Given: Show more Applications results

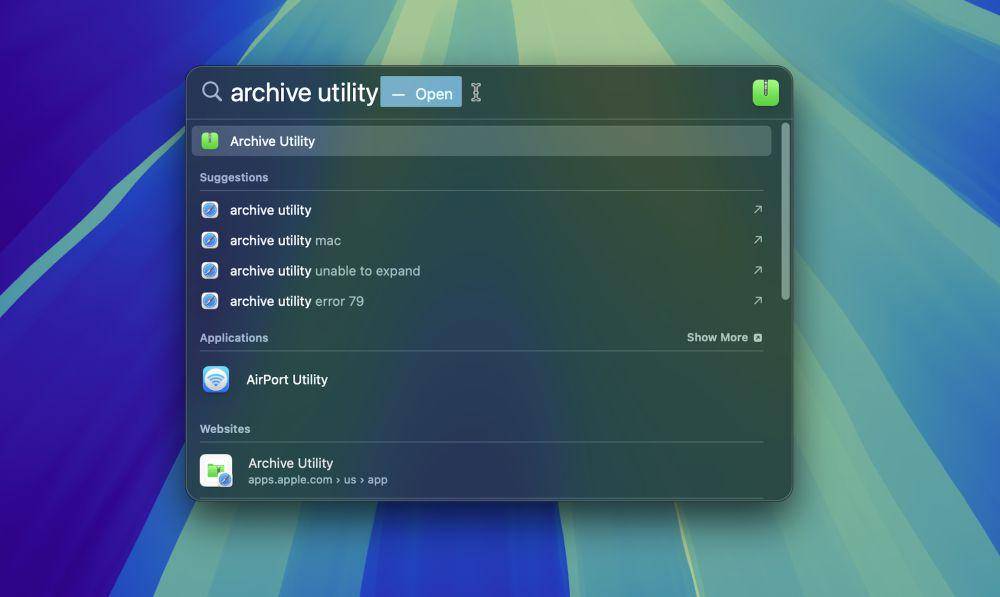Looking at the screenshot, I should [x=724, y=337].
